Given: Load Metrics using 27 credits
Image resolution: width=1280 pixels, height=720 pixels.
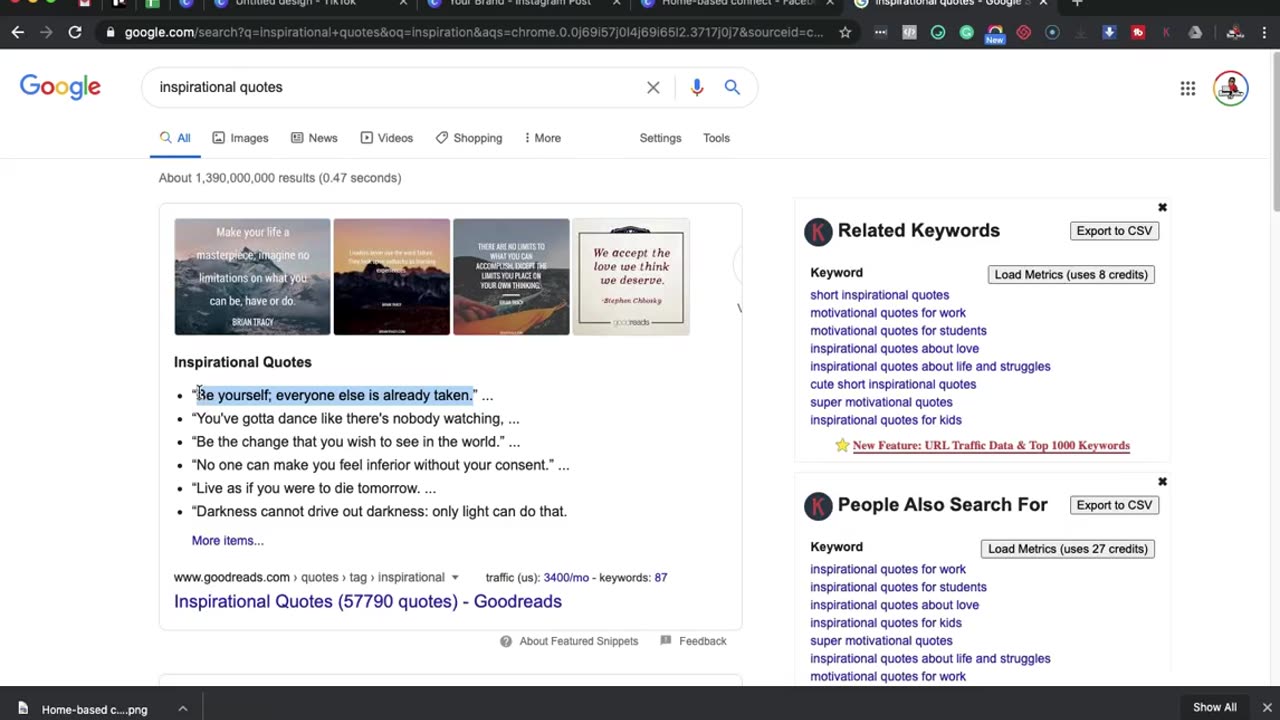Looking at the screenshot, I should [1068, 548].
